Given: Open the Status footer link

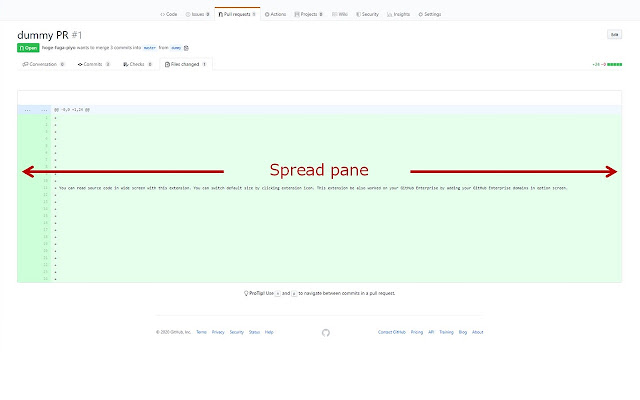Looking at the screenshot, I should [x=254, y=332].
